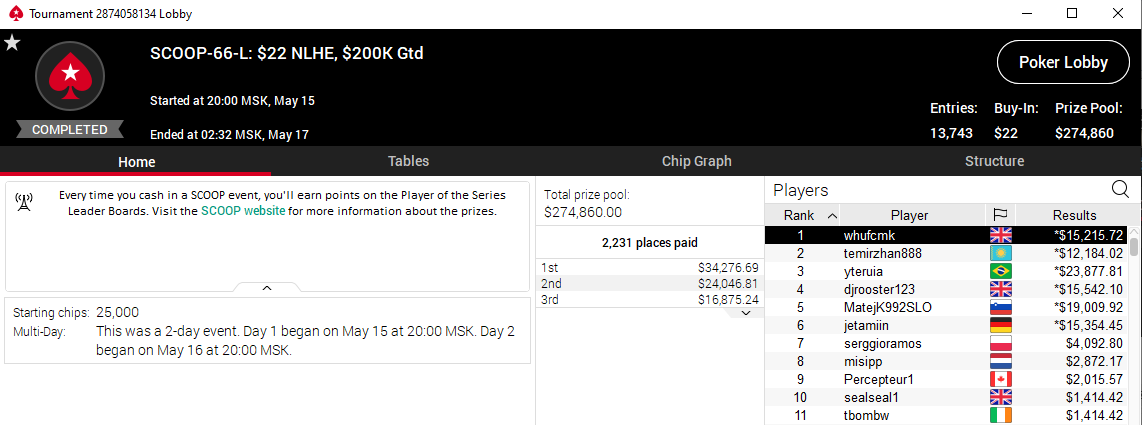Click the PokerStars spade logo

(x=70, y=76)
